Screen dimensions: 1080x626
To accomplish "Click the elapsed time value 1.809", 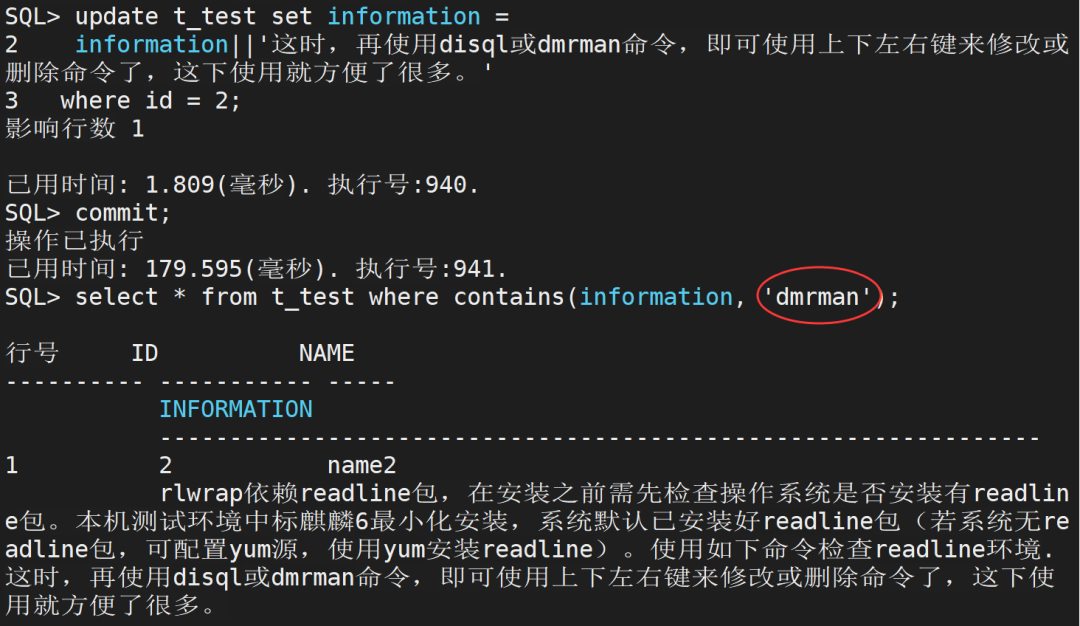I will pyautogui.click(x=180, y=185).
